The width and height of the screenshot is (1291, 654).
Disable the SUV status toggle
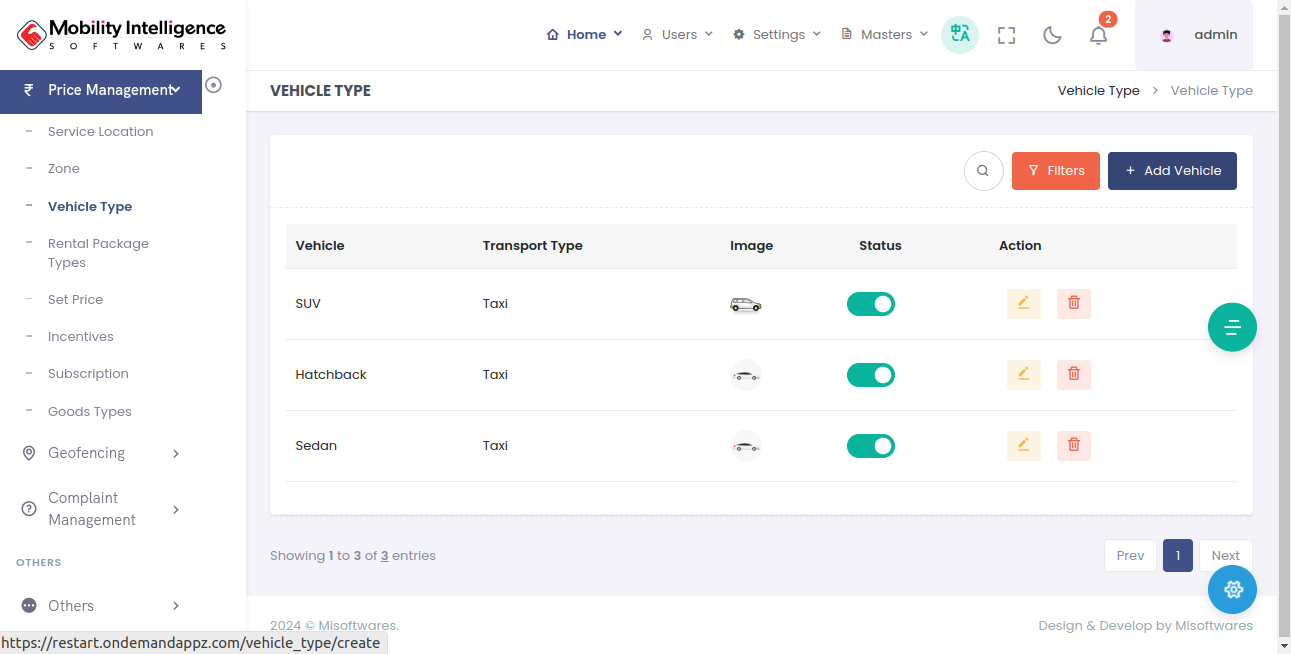[870, 304]
